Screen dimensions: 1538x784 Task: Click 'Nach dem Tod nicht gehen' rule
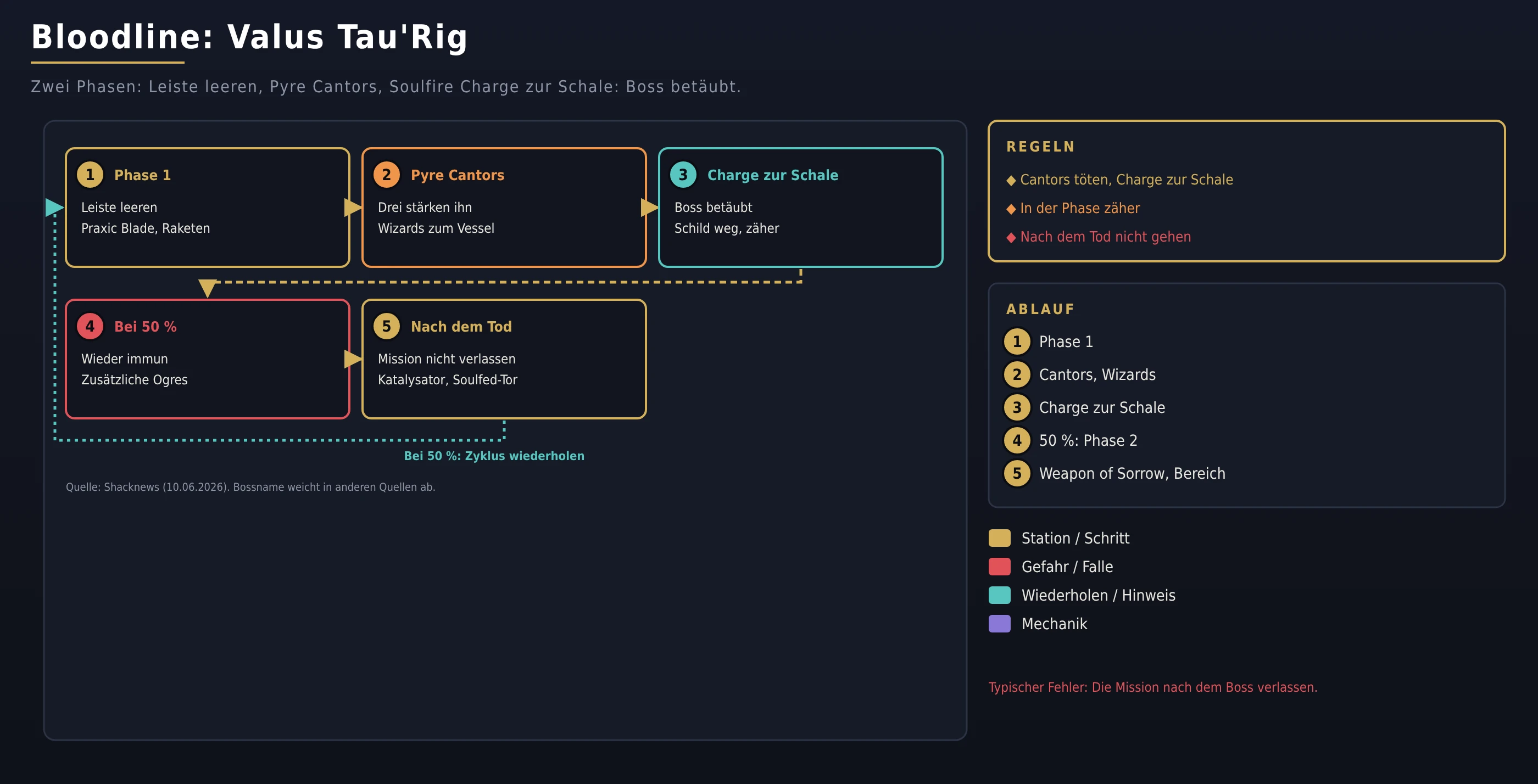1106,237
